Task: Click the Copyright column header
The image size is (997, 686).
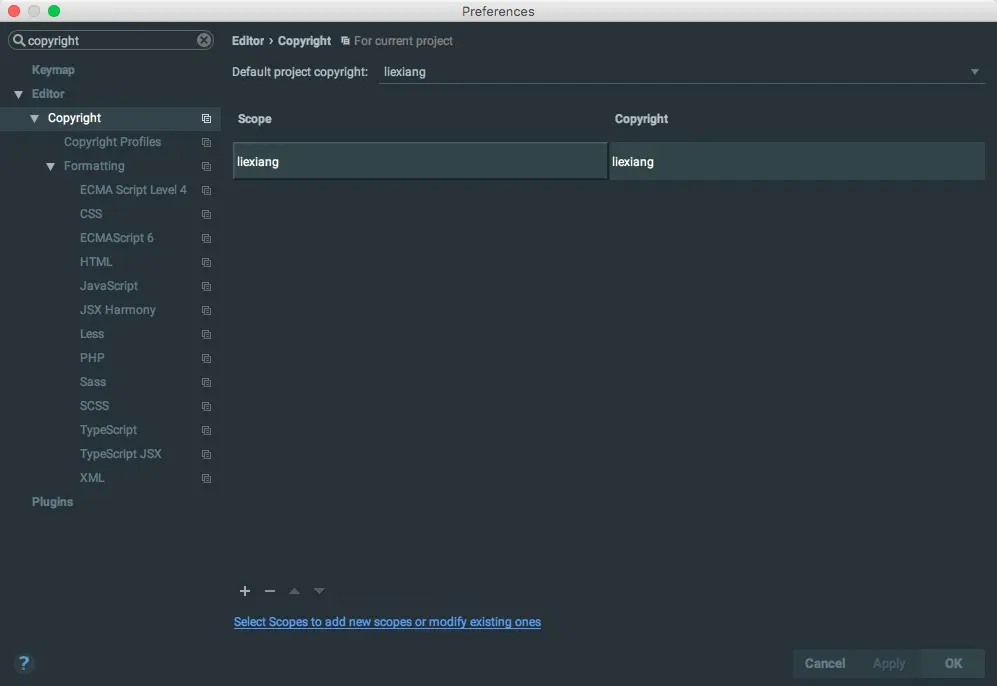Action: [641, 119]
